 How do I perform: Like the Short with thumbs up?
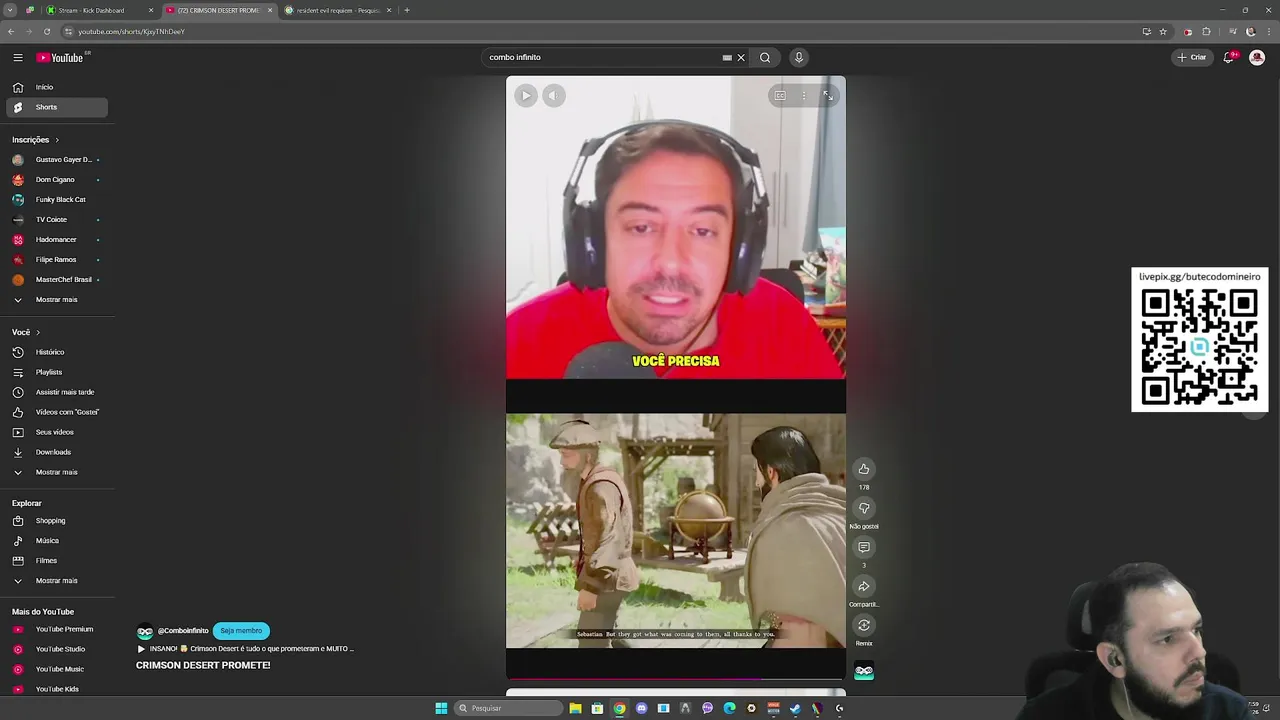tap(864, 469)
